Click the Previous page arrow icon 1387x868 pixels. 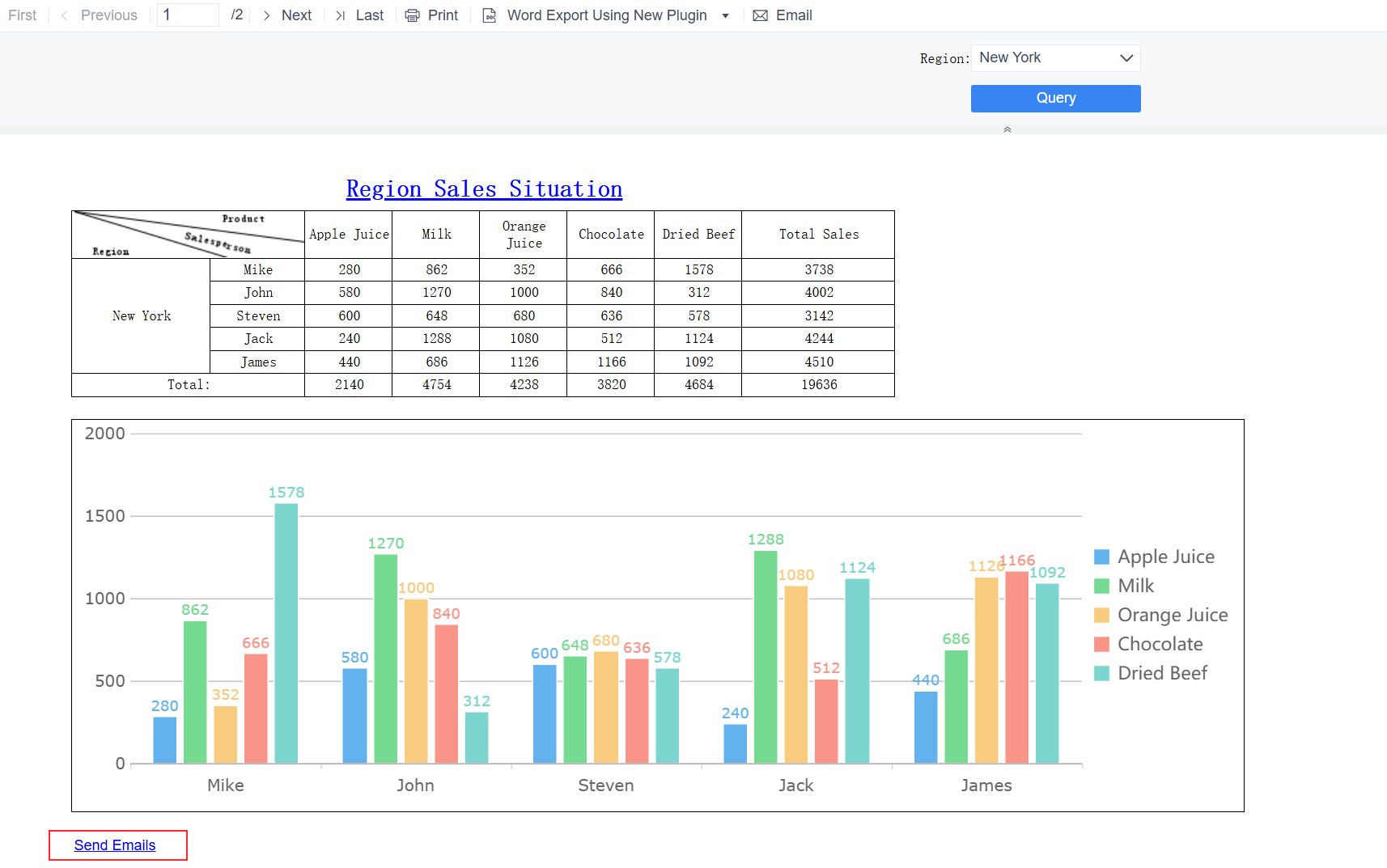point(64,15)
